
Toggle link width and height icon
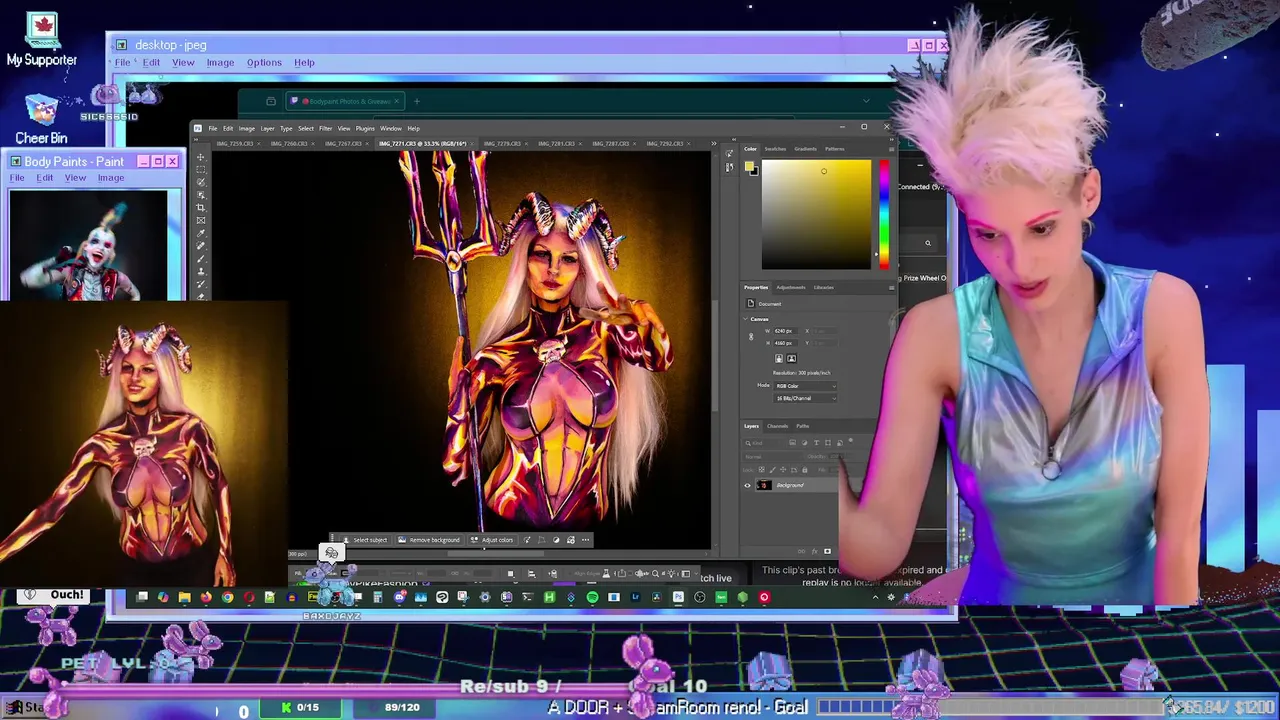tap(751, 337)
